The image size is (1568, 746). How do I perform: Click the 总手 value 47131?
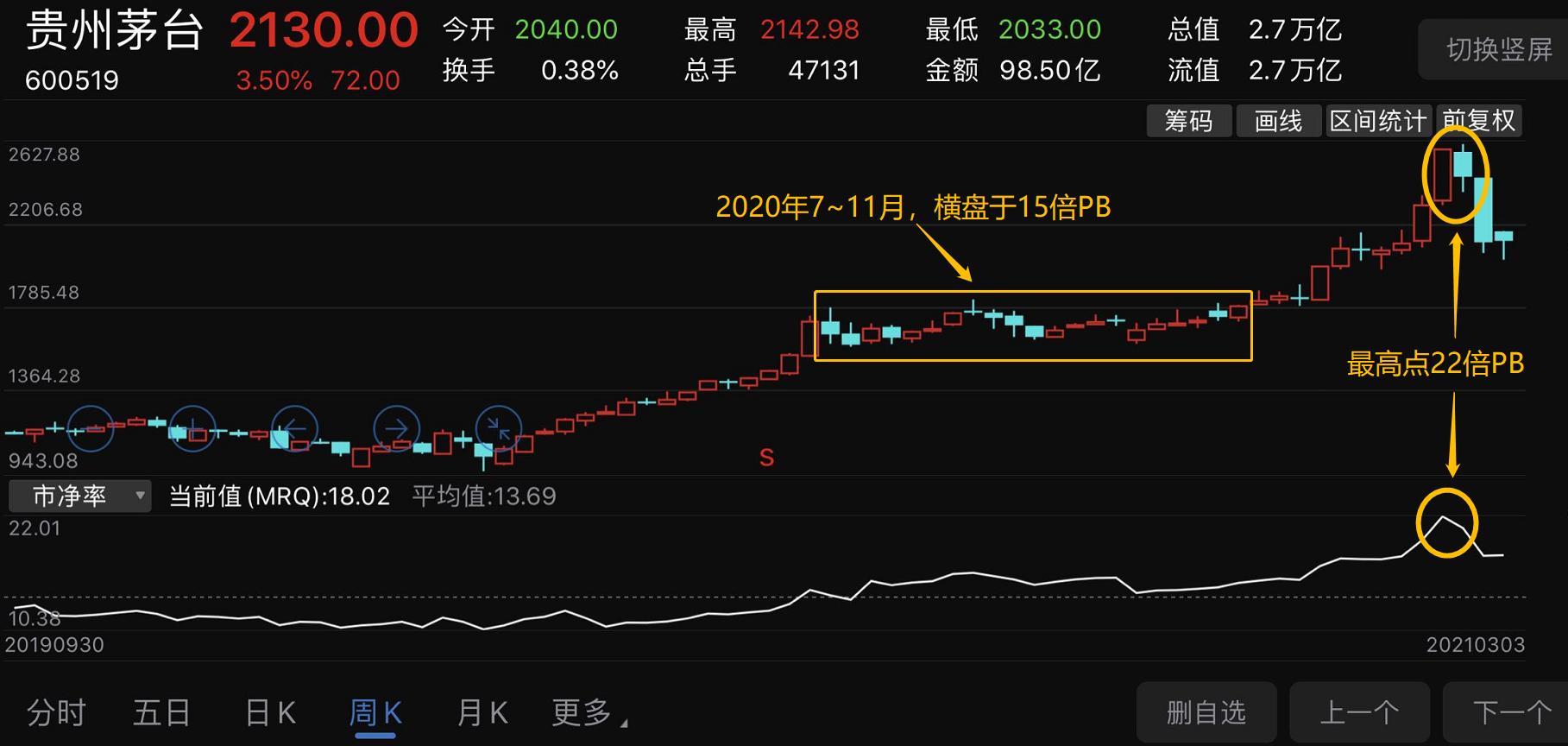[x=824, y=70]
